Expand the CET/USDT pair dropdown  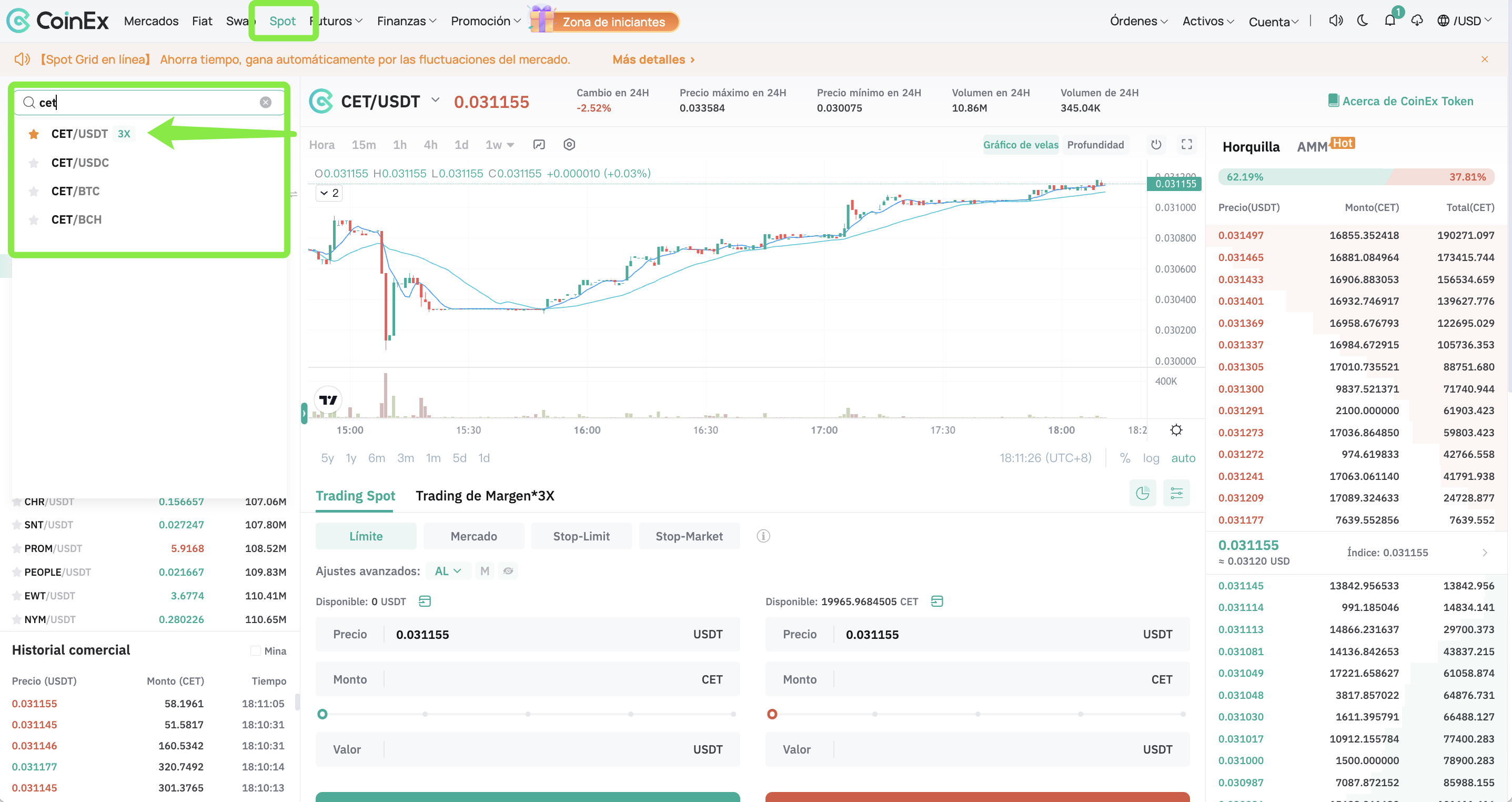(x=435, y=100)
